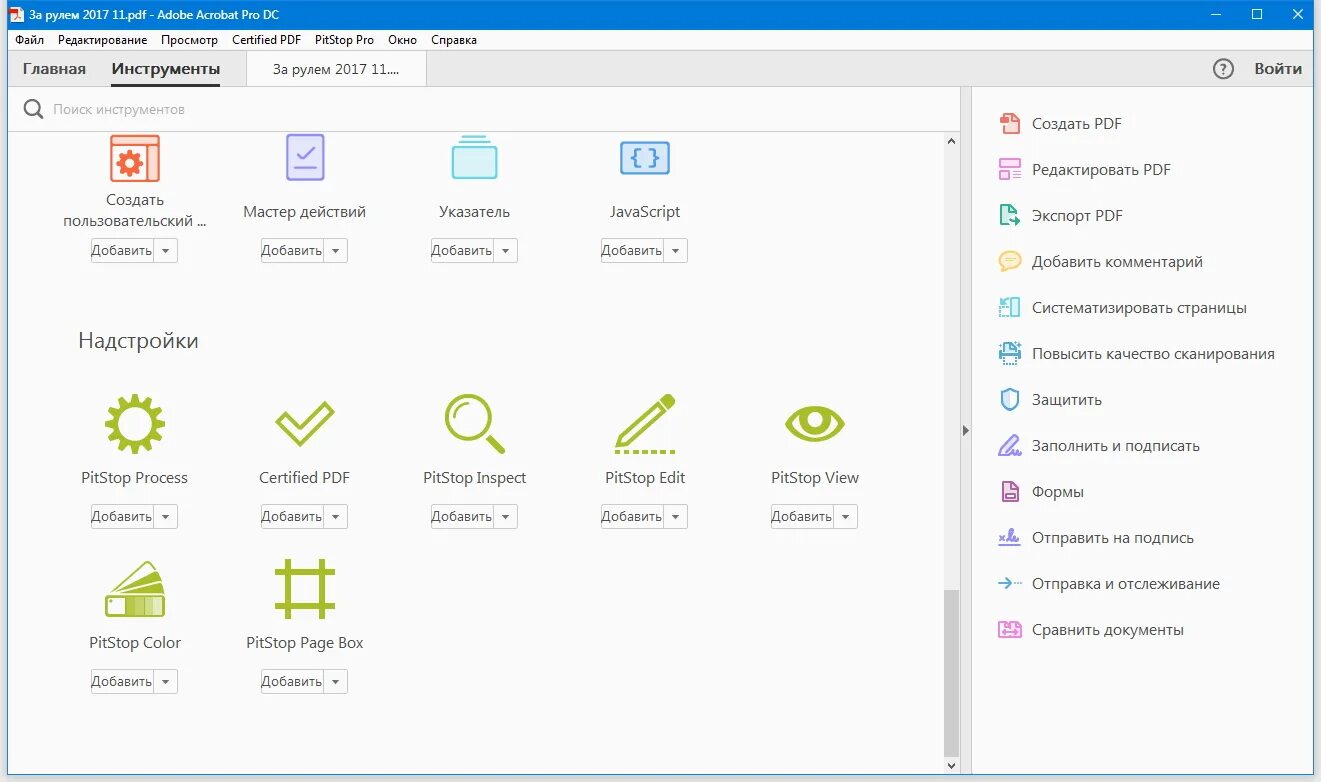Viewport: 1321px width, 782px height.
Task: Collapse the right side panel arrow
Action: tap(965, 430)
